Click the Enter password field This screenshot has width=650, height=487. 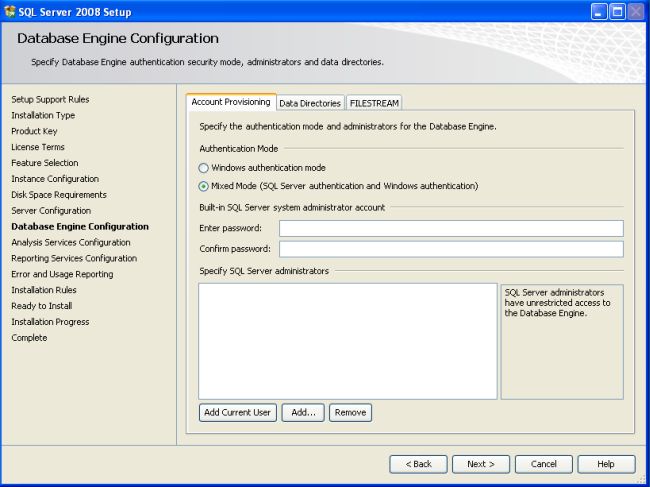pos(451,228)
